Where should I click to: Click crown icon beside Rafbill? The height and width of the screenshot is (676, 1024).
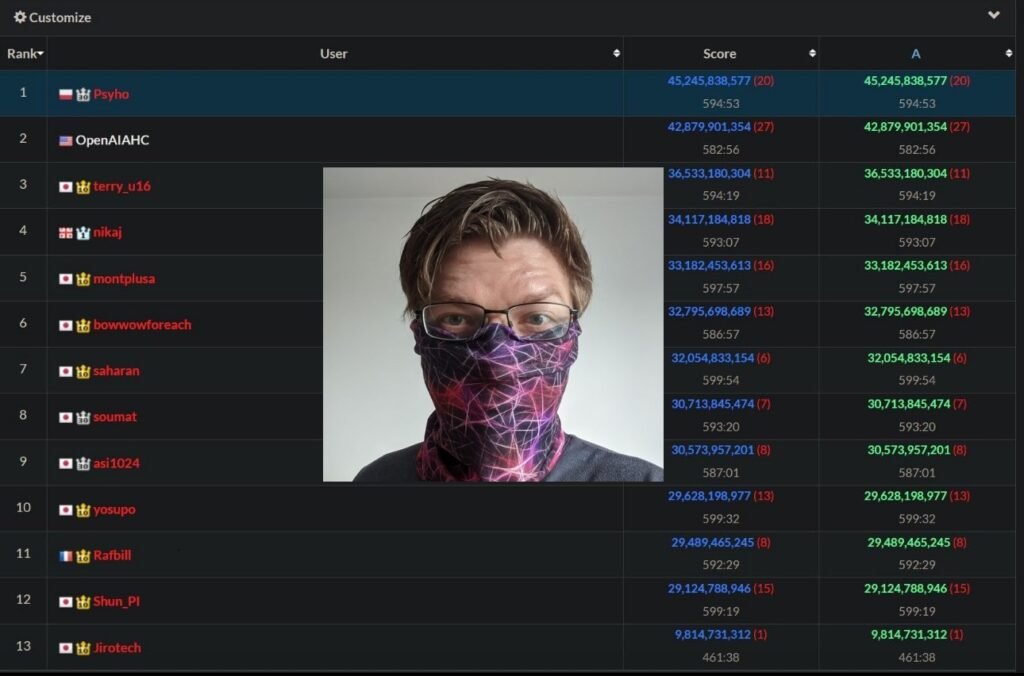83,556
